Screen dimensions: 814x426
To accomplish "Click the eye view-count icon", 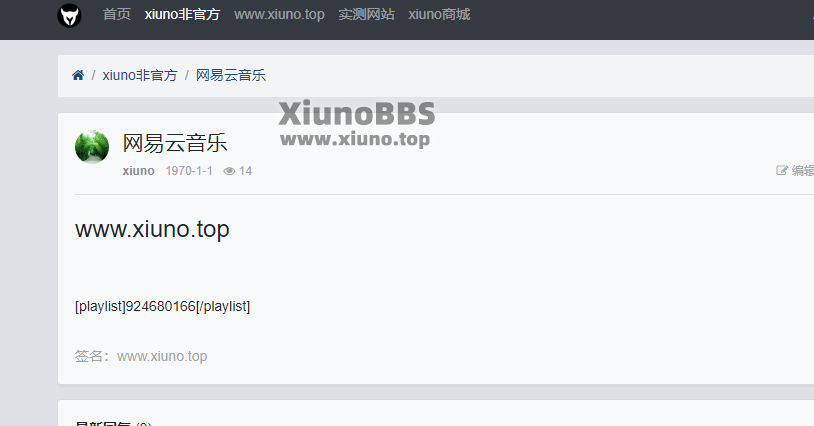I will pyautogui.click(x=229, y=171).
